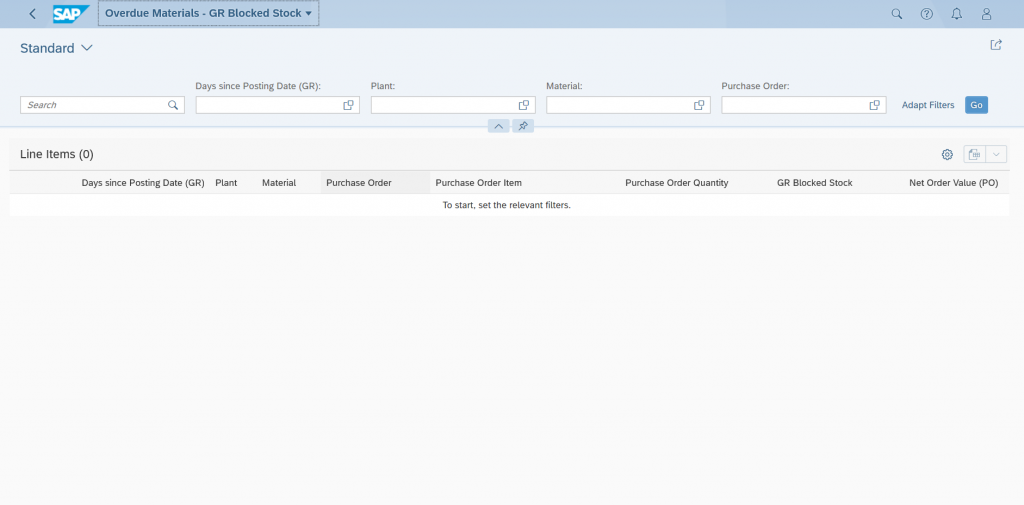Export table to spreadsheet
Screen dimensions: 1024x505
pyautogui.click(x=974, y=154)
